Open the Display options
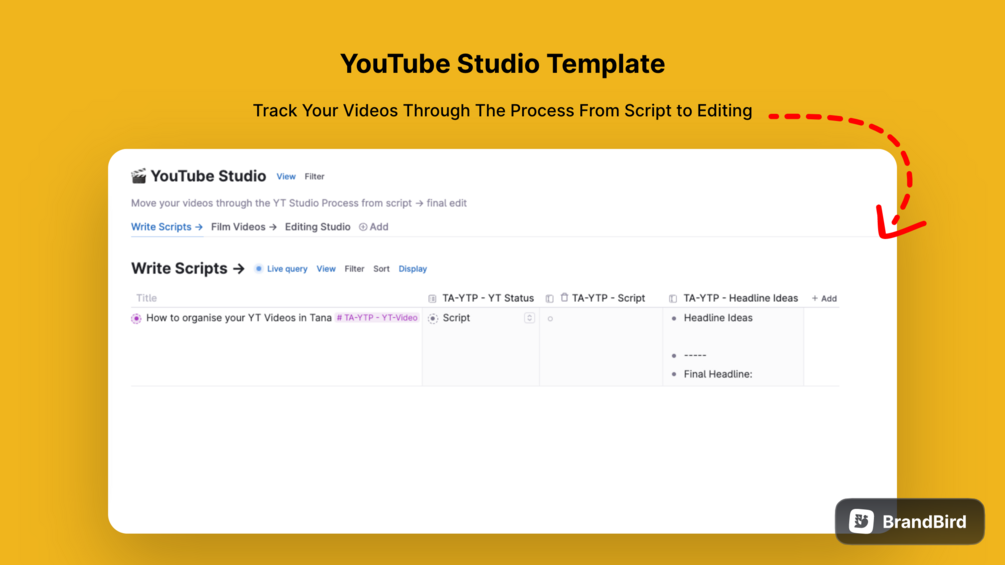 pos(413,268)
